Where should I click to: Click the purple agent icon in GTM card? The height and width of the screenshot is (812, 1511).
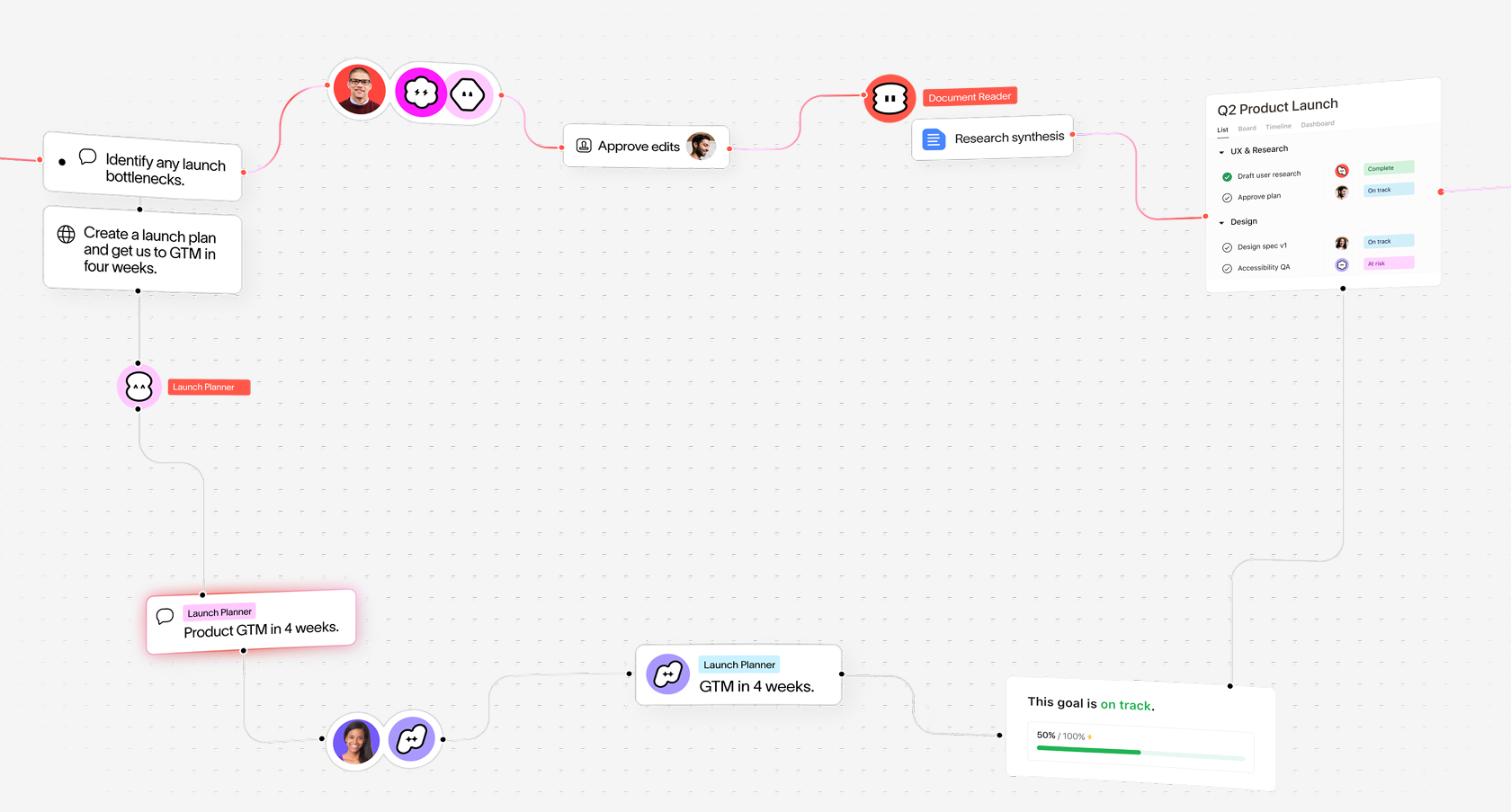[x=668, y=674]
